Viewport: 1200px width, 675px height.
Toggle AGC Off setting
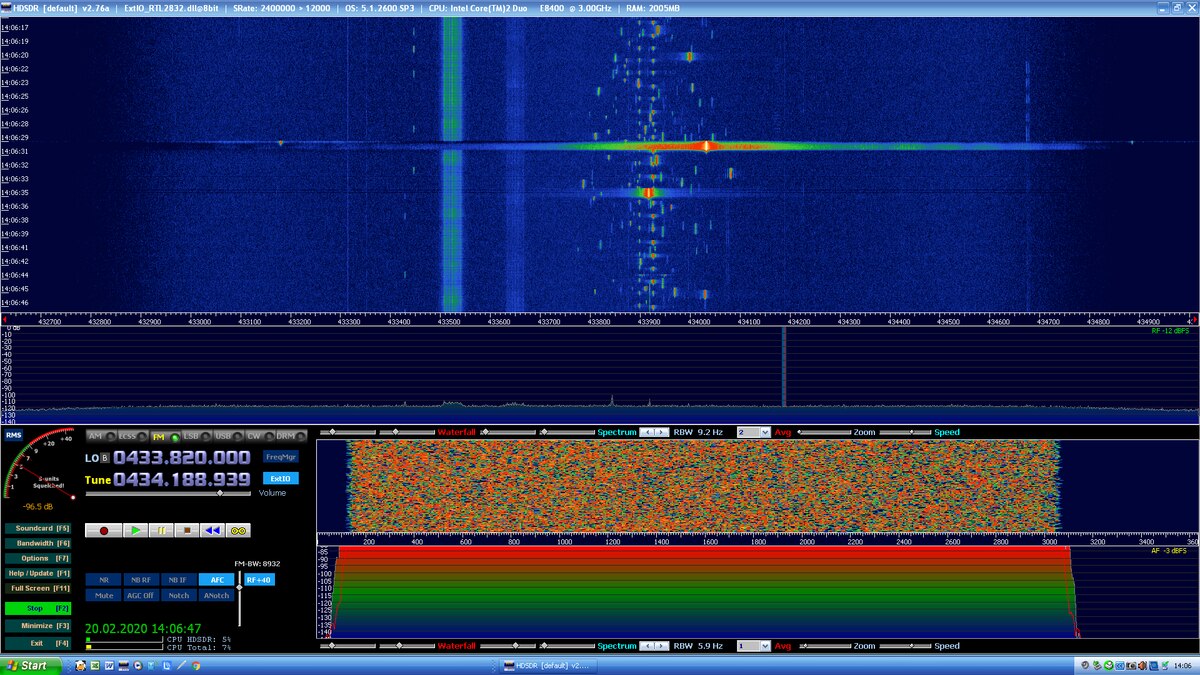141,595
